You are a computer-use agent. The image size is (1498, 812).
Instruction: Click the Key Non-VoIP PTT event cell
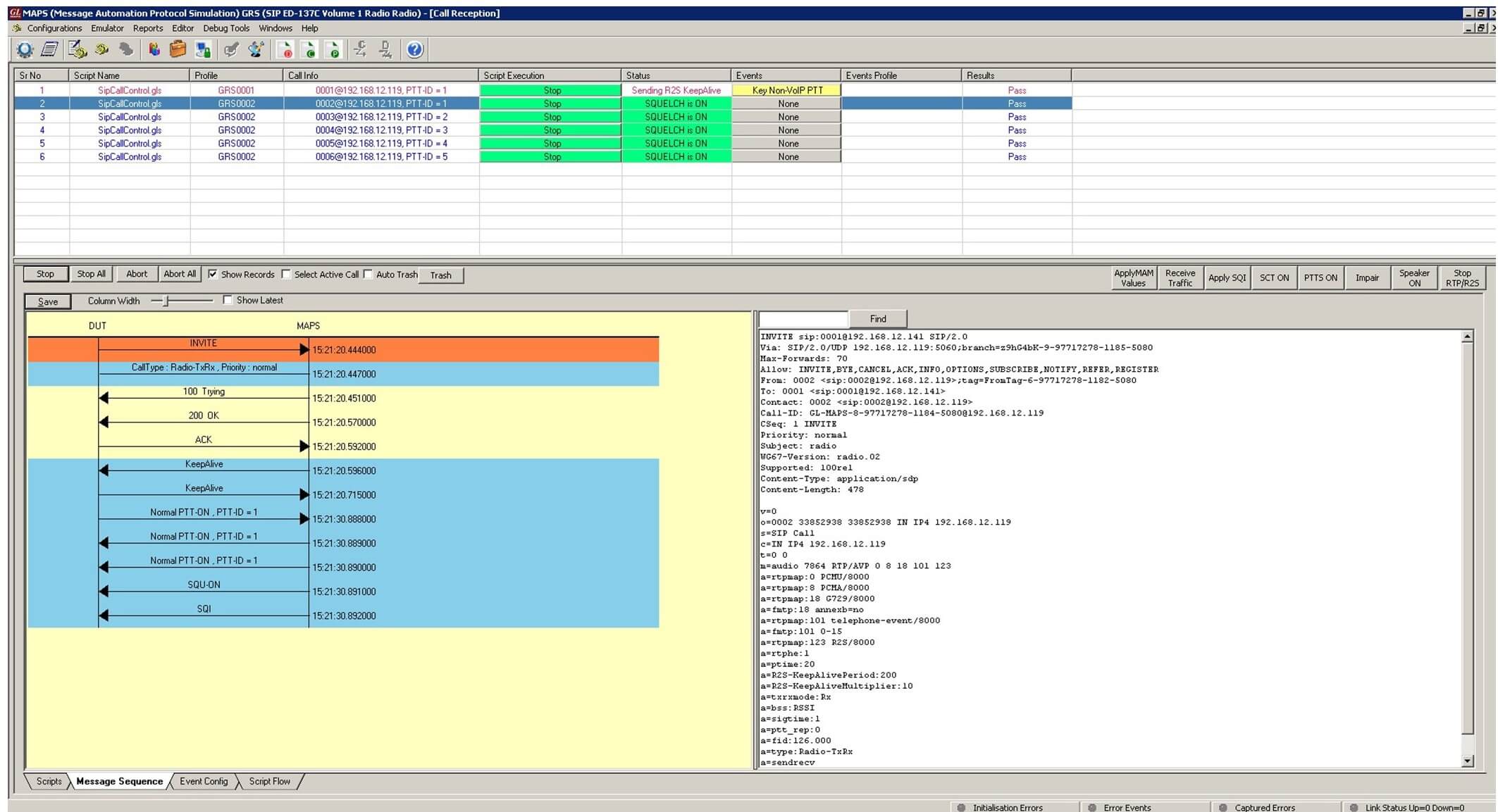click(786, 90)
